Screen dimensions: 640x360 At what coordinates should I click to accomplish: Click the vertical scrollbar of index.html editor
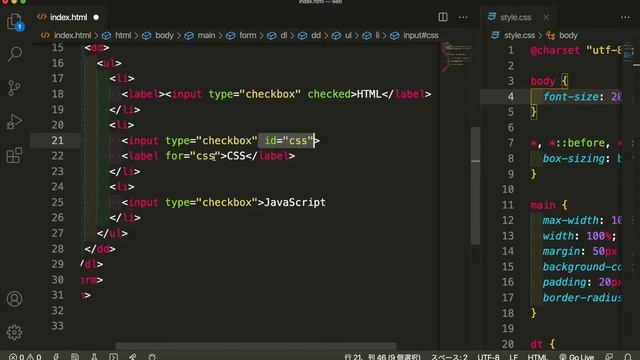coord(475,186)
